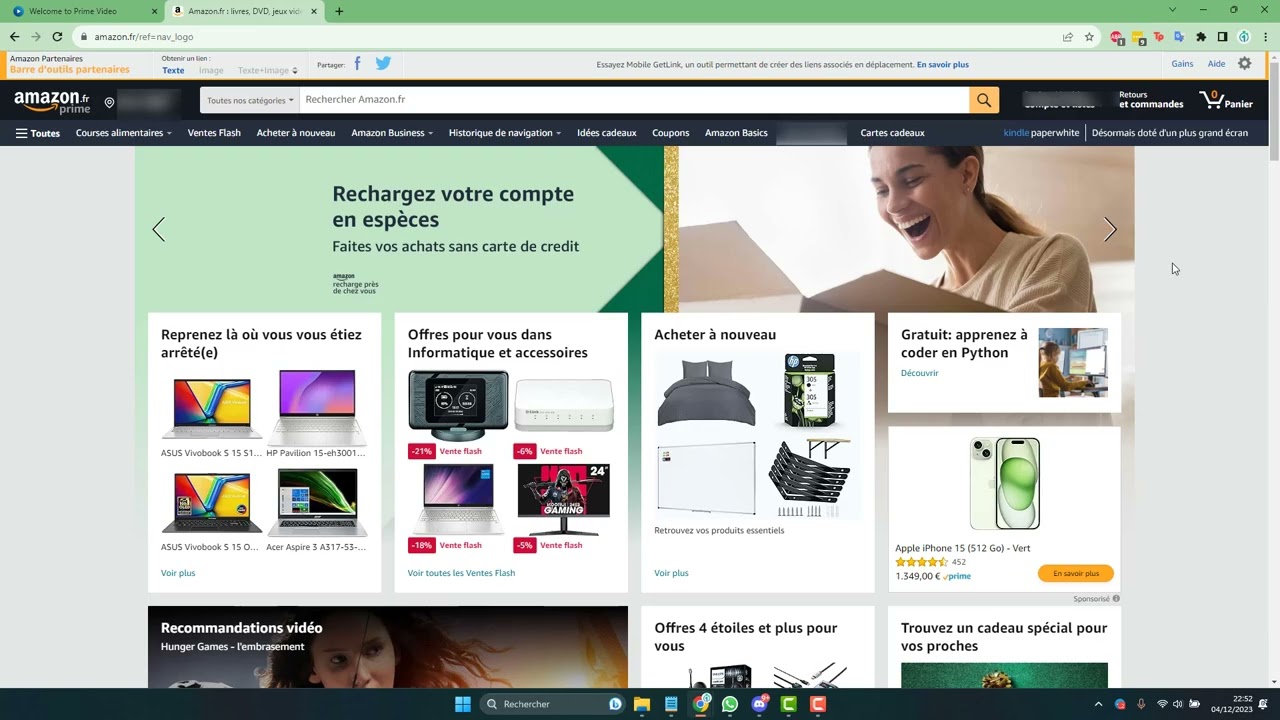Share the link on Twitter
1280x720 pixels.
point(383,63)
